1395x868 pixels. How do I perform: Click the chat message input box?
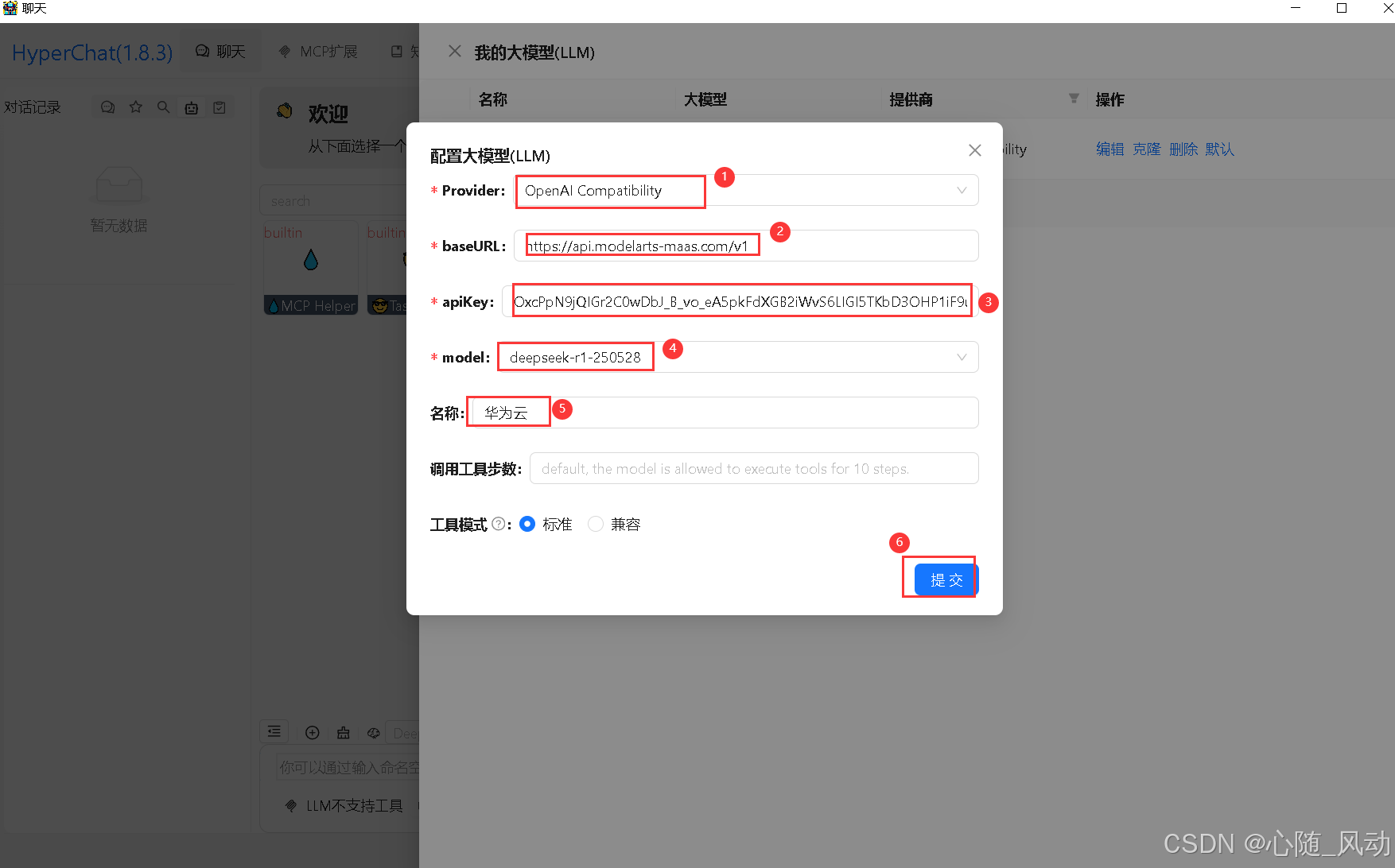pyautogui.click(x=348, y=767)
